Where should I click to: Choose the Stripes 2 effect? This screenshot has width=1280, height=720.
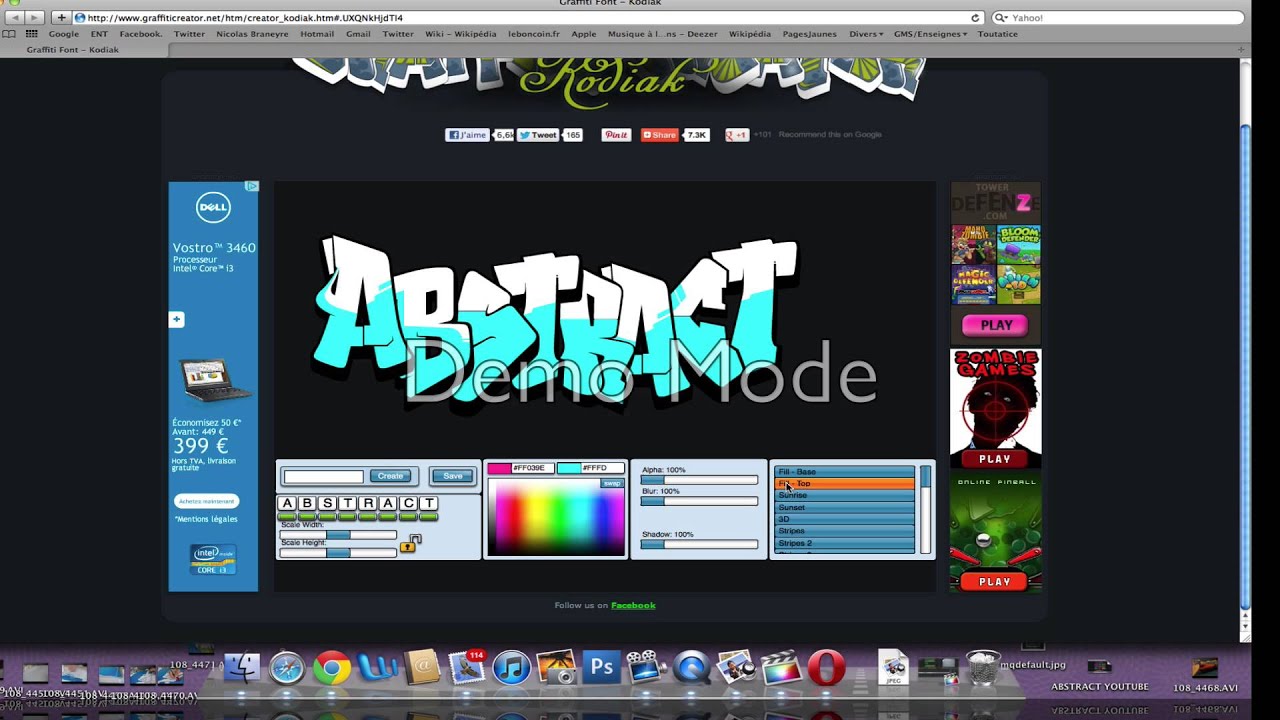click(845, 543)
